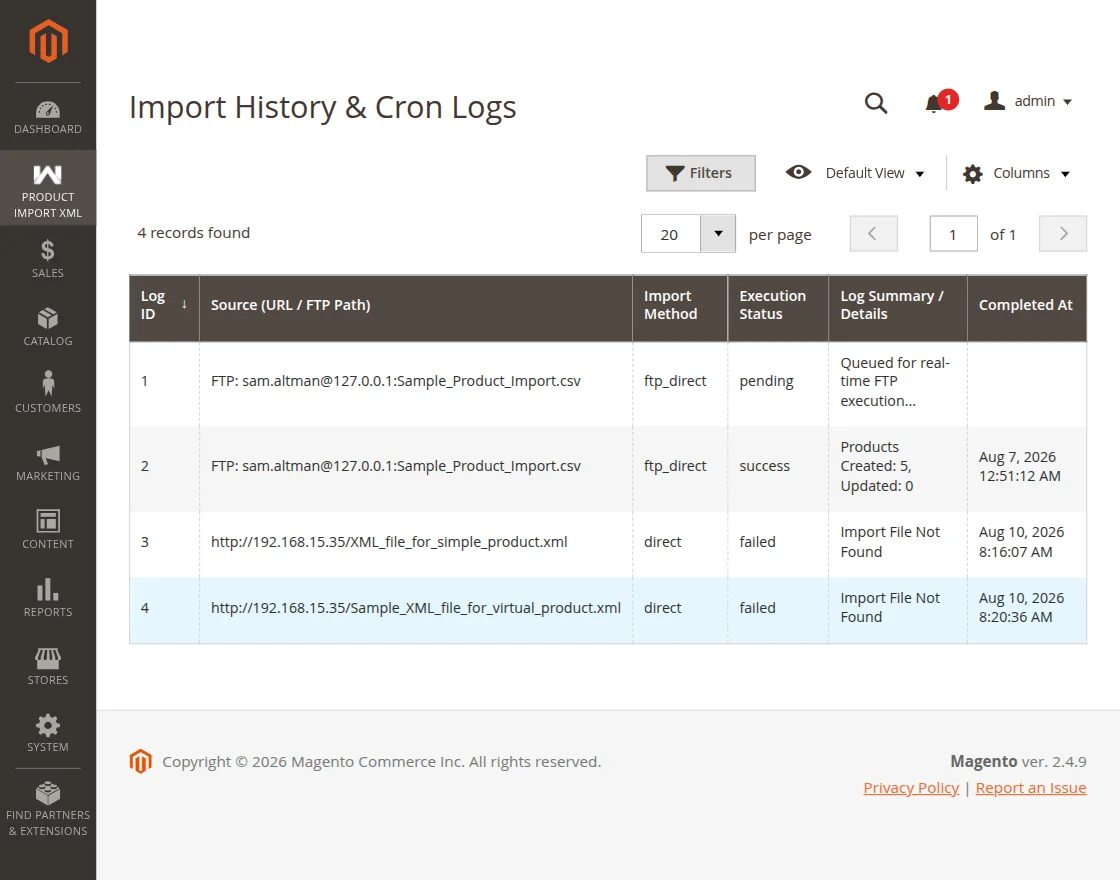Open the Columns settings dropdown
The image size is (1120, 880).
point(1016,174)
